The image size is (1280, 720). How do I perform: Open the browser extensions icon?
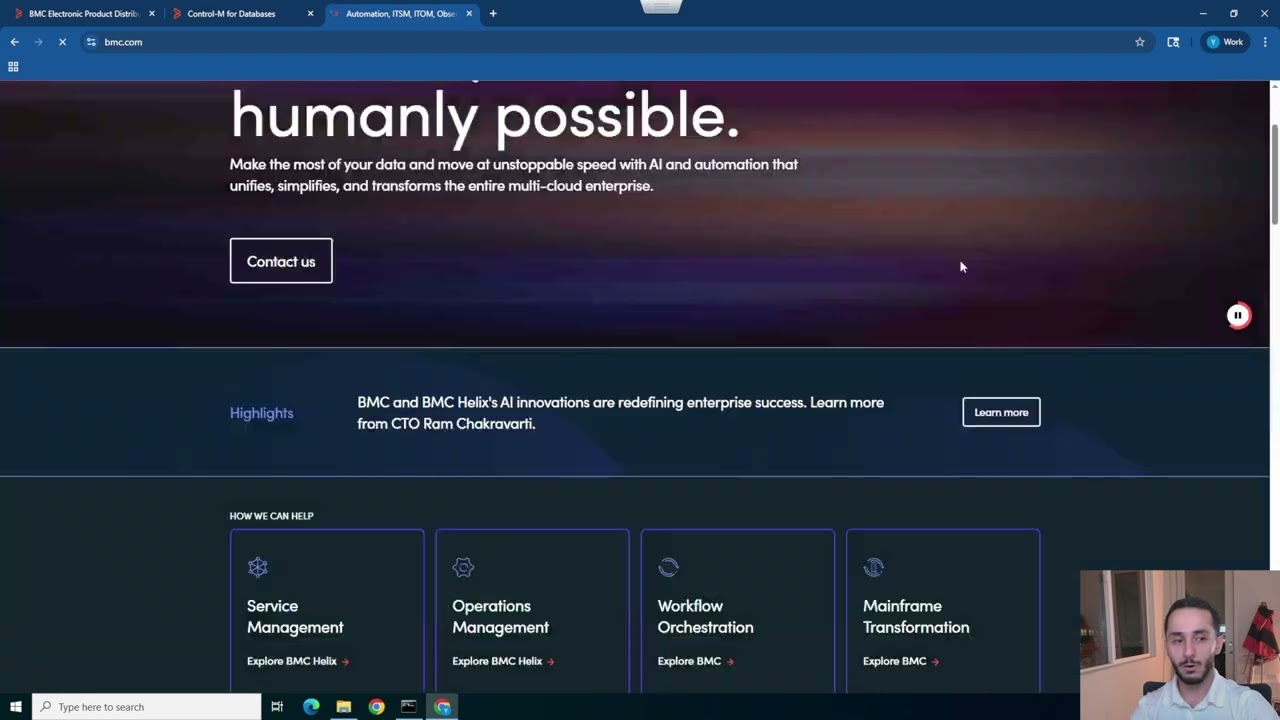(1173, 42)
